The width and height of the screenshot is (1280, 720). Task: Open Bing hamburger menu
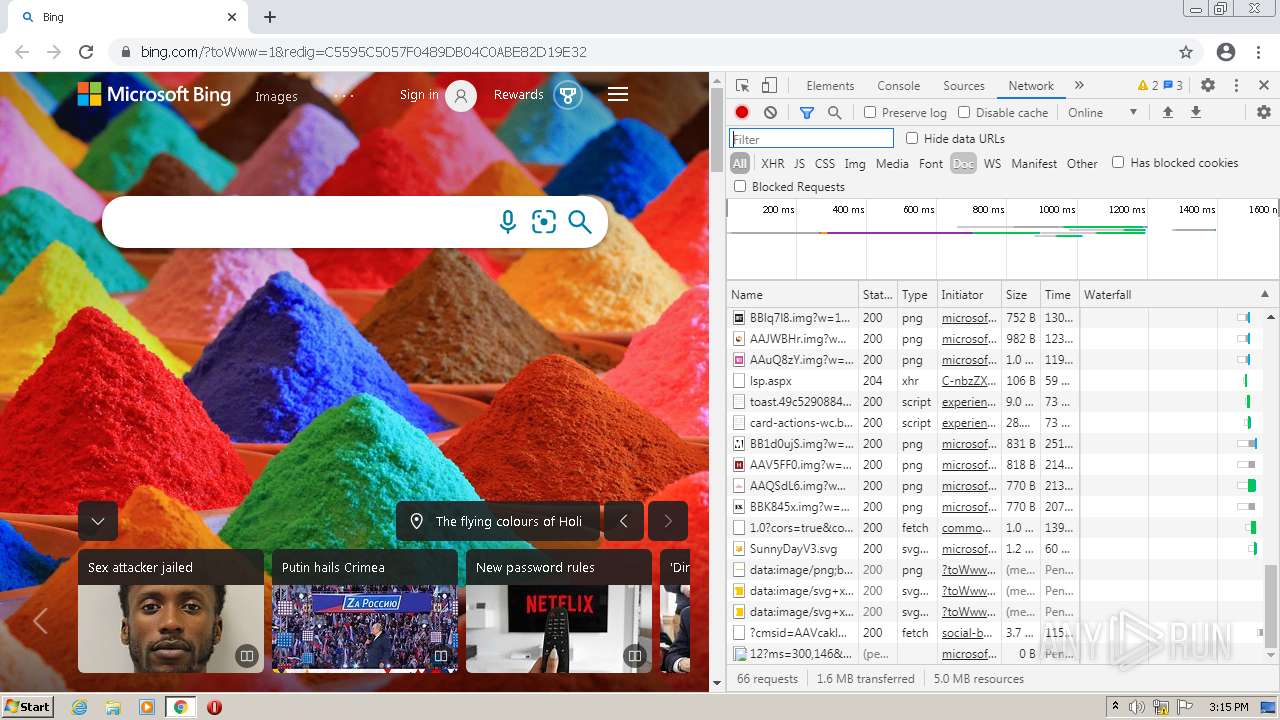618,94
